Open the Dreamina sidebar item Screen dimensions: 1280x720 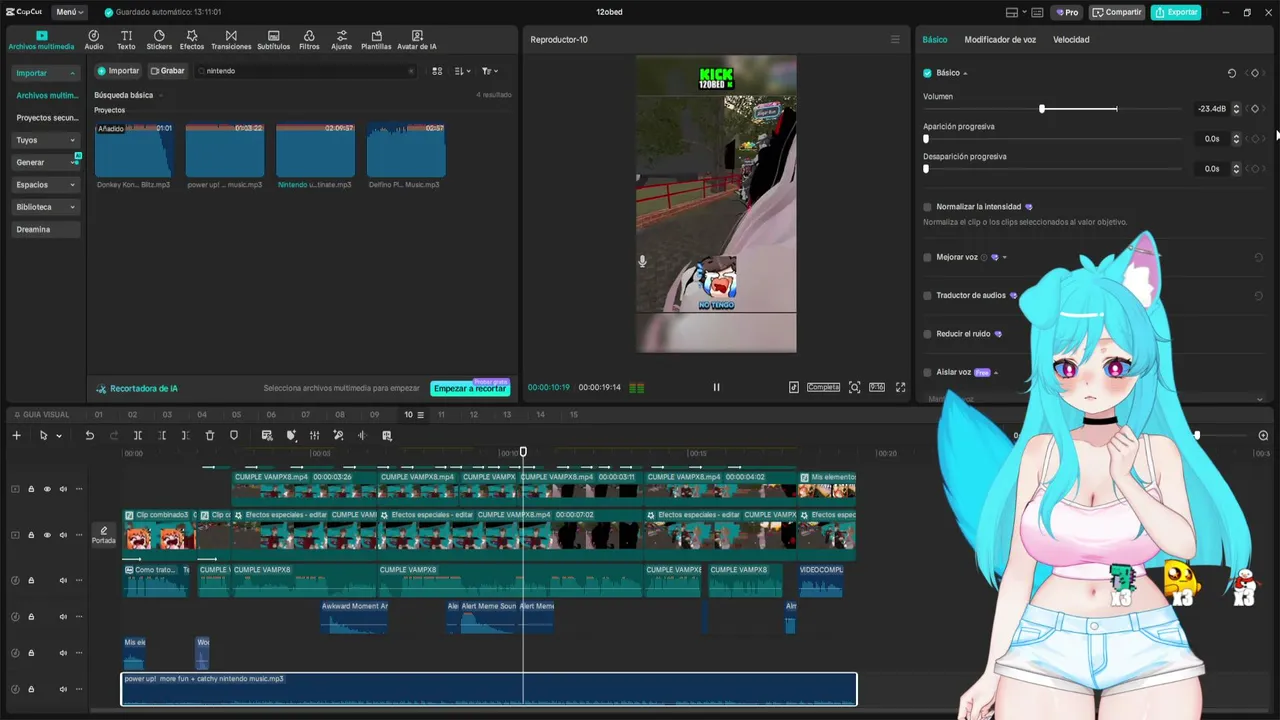[x=46, y=229]
